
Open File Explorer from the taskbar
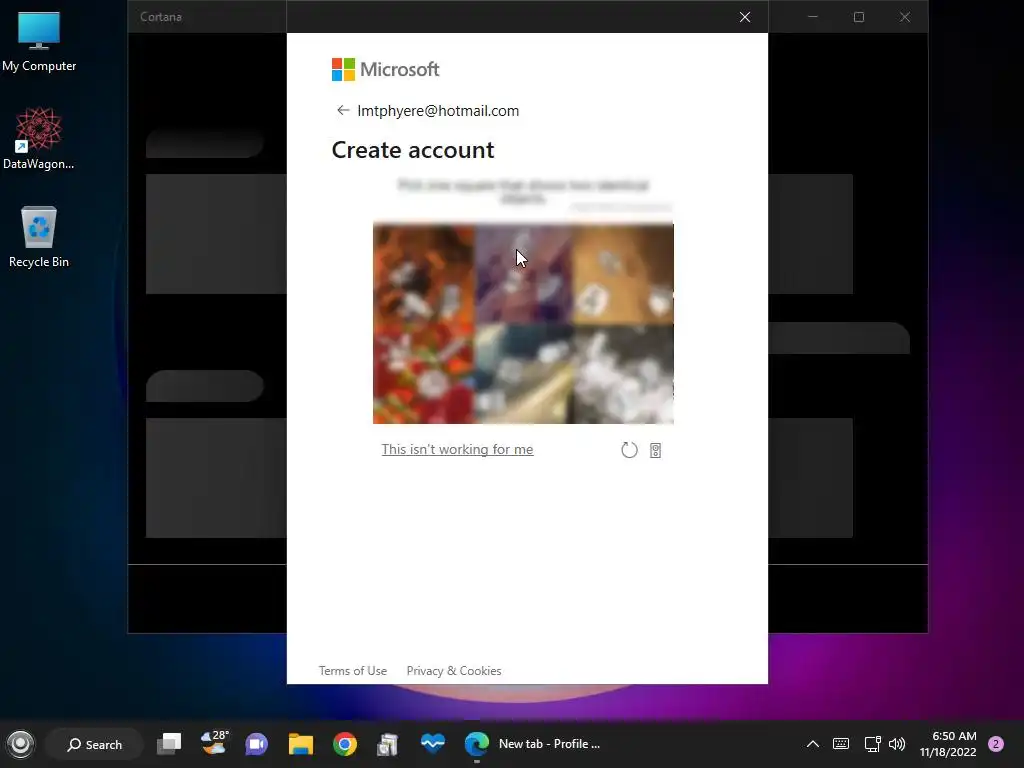301,744
